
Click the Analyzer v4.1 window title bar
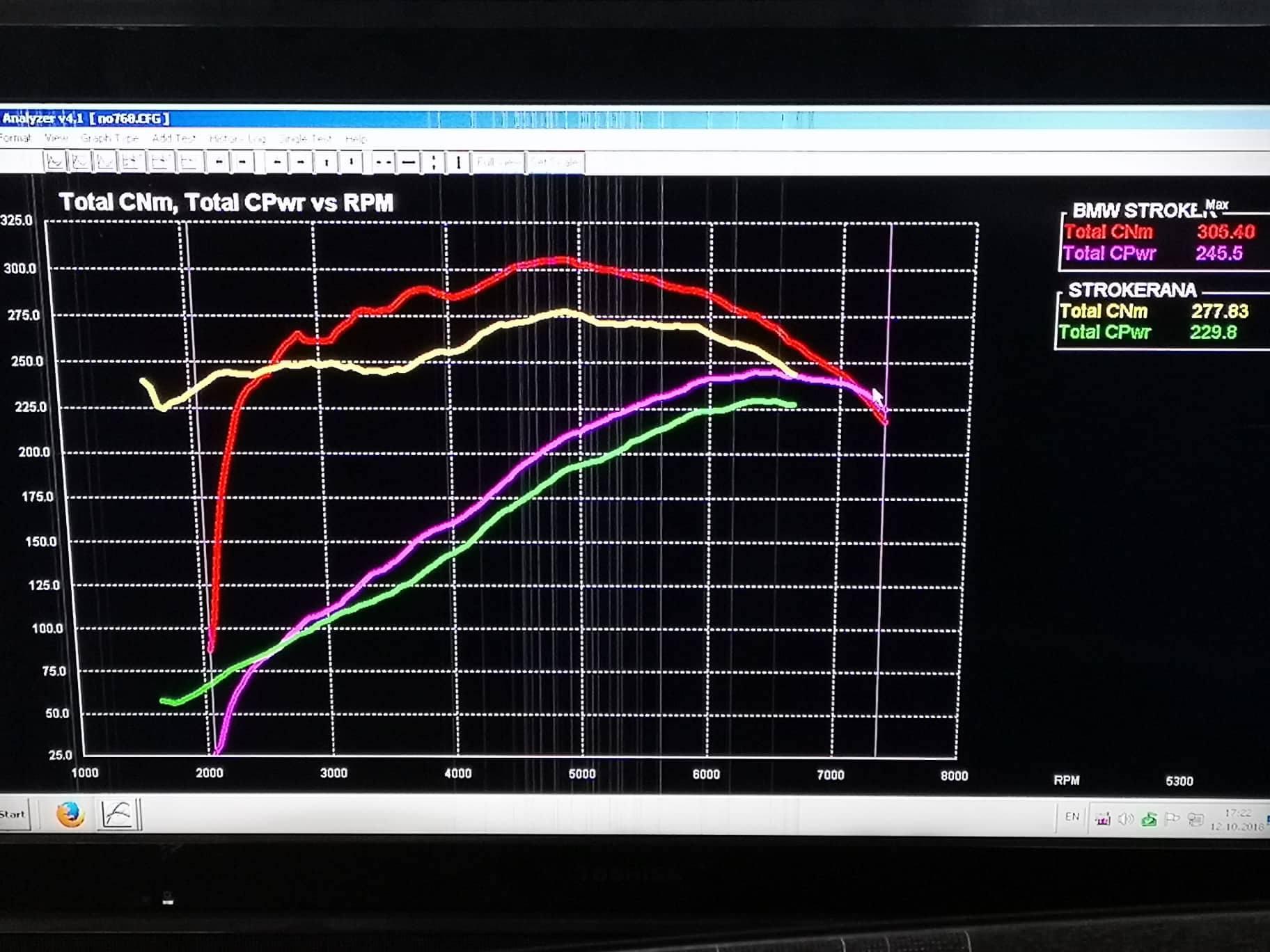pos(635,118)
